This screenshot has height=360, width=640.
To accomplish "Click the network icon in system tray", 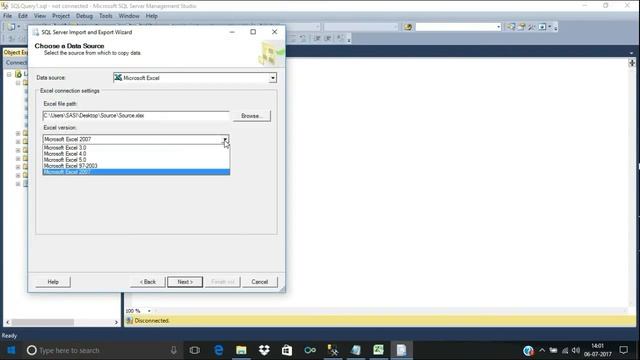I will click(x=565, y=350).
